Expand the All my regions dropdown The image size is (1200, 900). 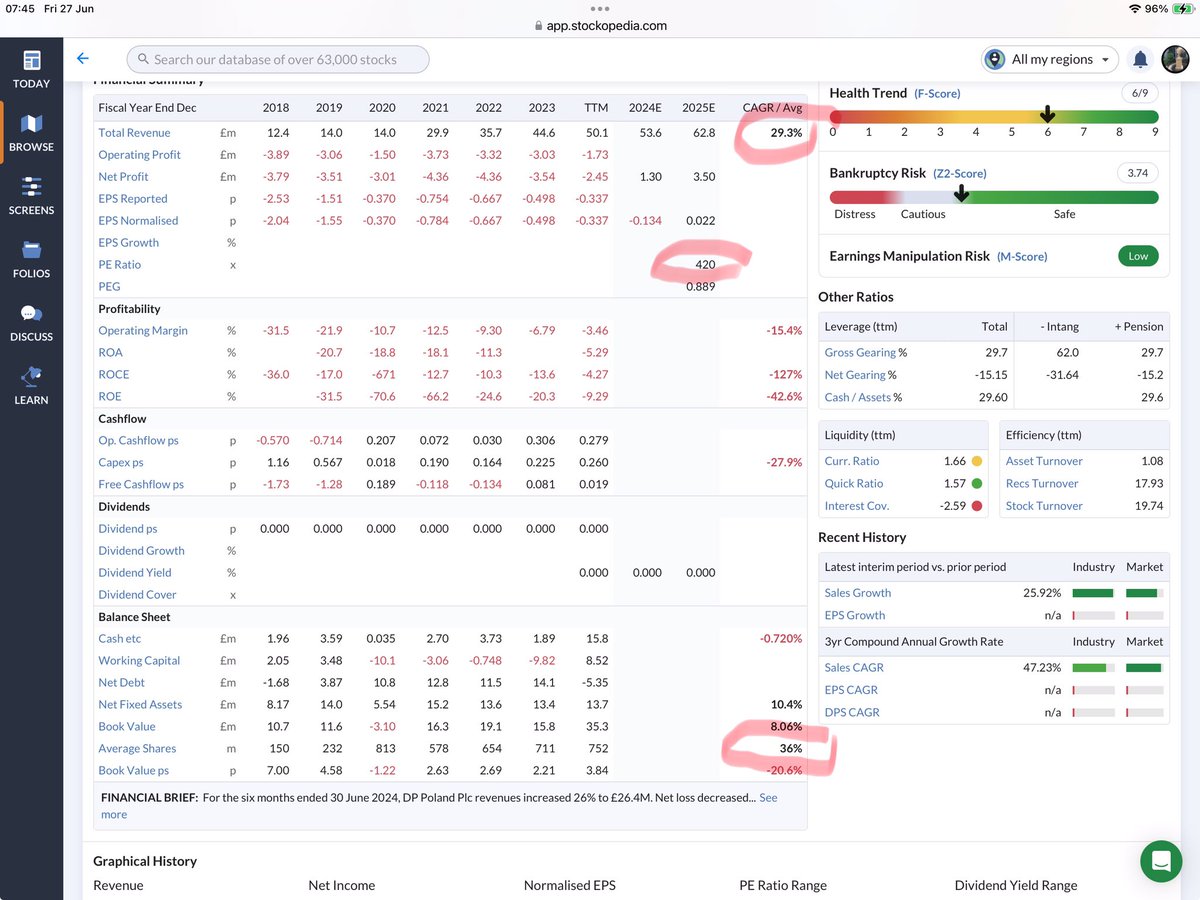coord(1049,59)
